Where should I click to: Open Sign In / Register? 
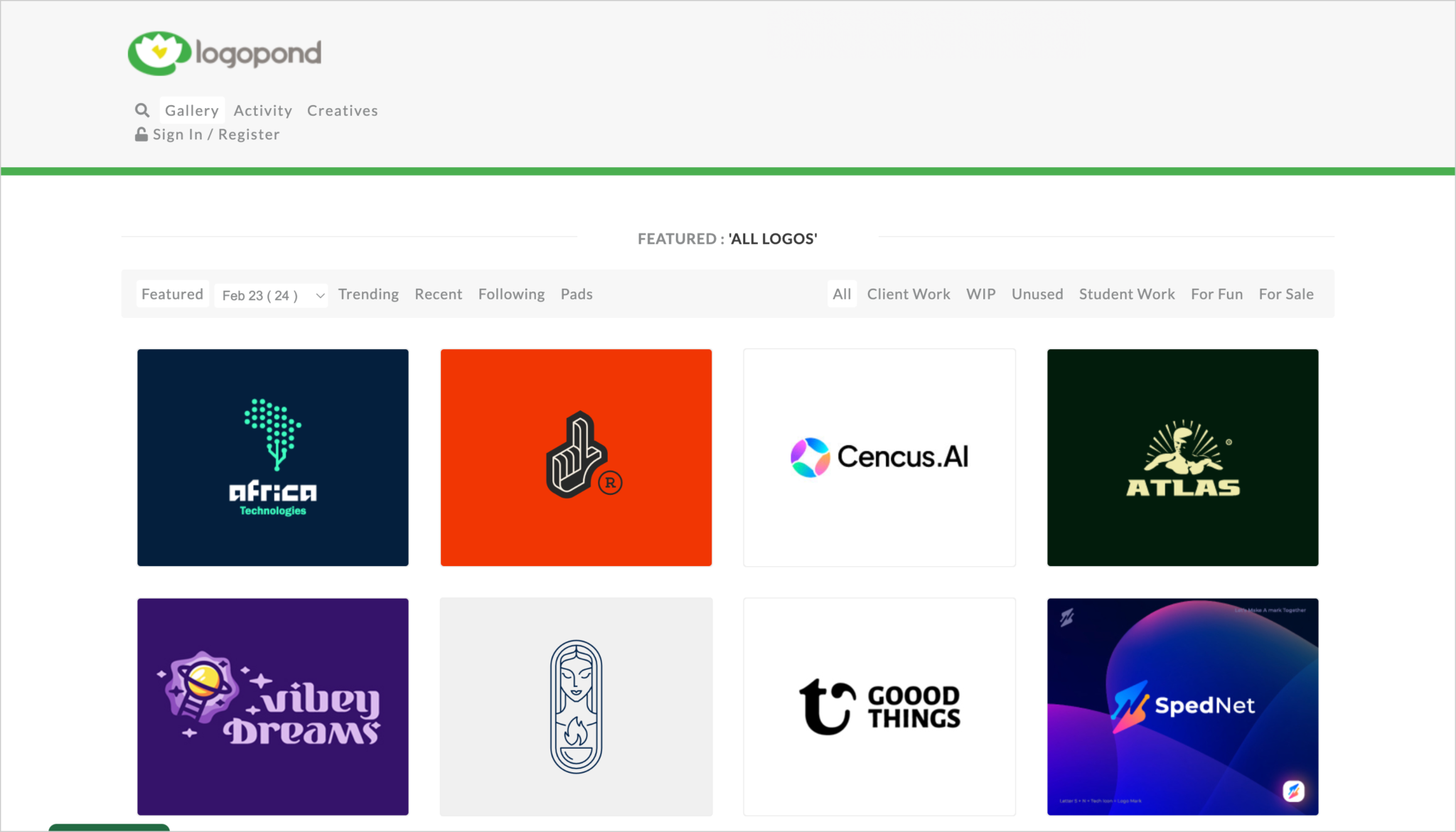pyautogui.click(x=217, y=134)
